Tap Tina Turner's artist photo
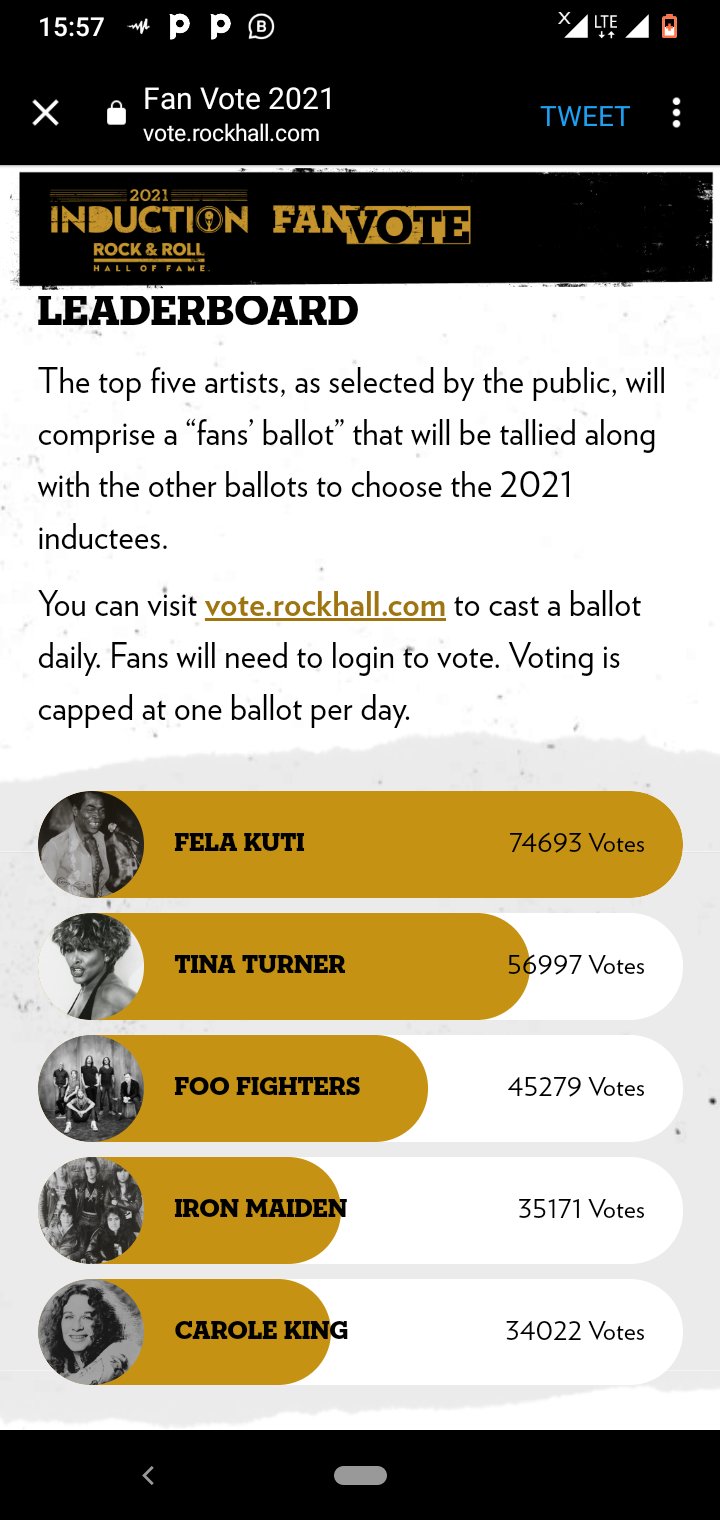720x1520 pixels. (x=91, y=966)
